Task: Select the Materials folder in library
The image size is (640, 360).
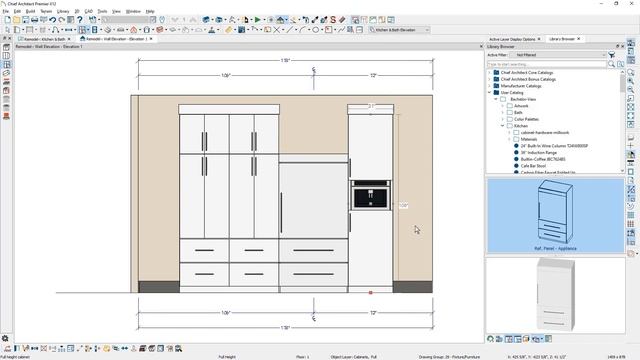Action: pyautogui.click(x=529, y=139)
